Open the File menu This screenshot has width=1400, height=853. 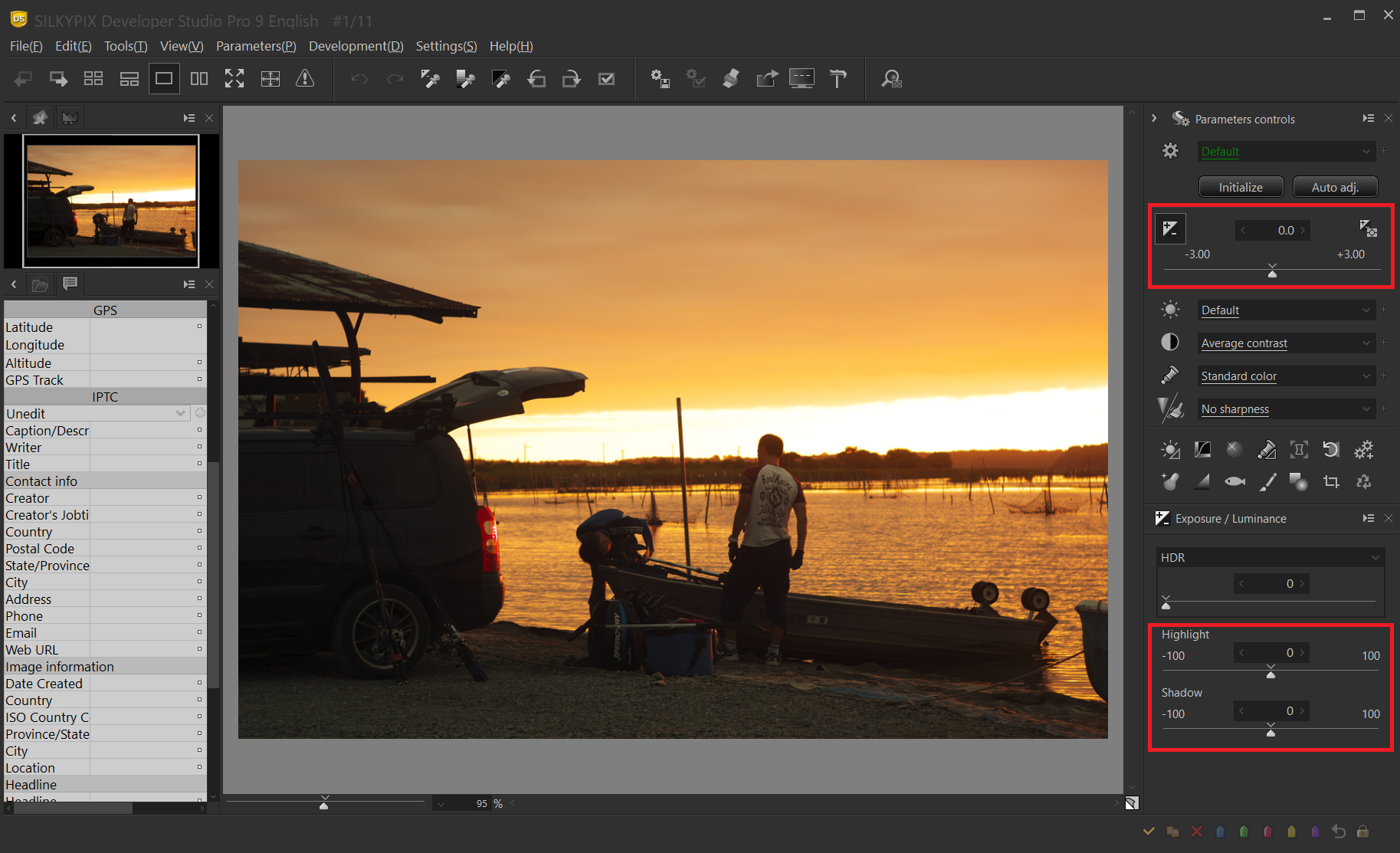(26, 46)
